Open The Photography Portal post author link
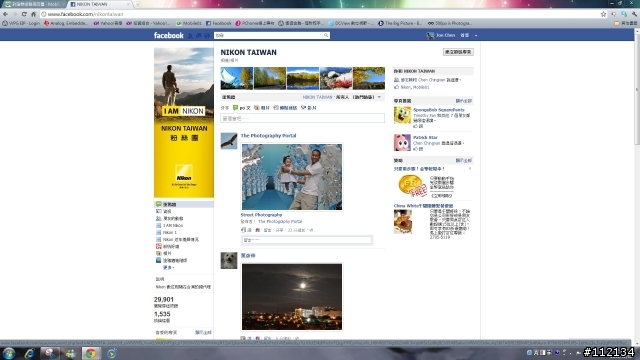 click(x=268, y=136)
